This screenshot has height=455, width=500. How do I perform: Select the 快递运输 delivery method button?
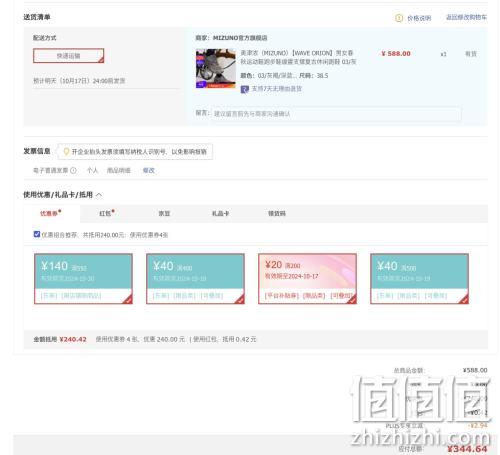tap(69, 56)
